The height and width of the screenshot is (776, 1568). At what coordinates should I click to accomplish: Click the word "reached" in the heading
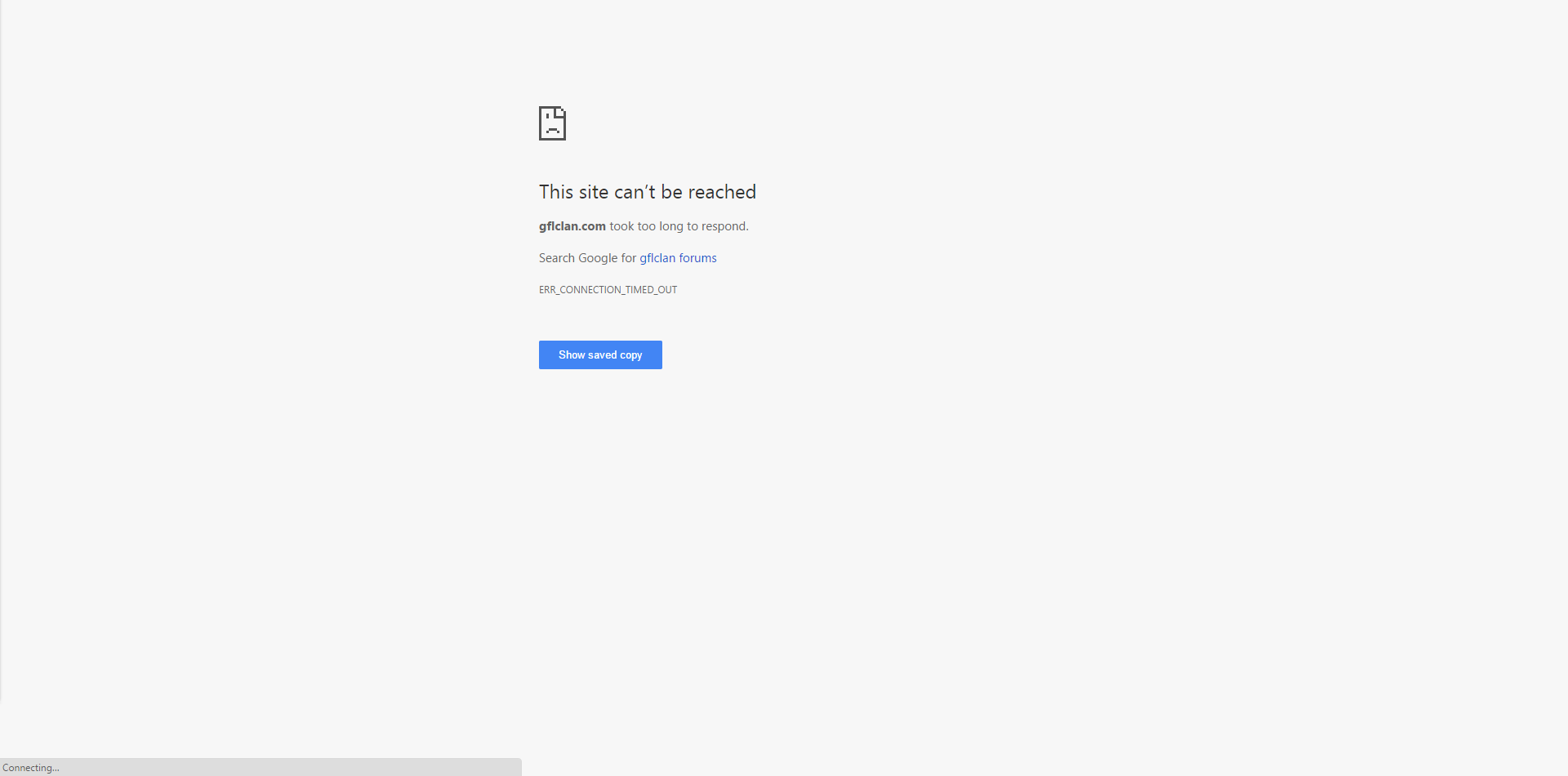(722, 192)
